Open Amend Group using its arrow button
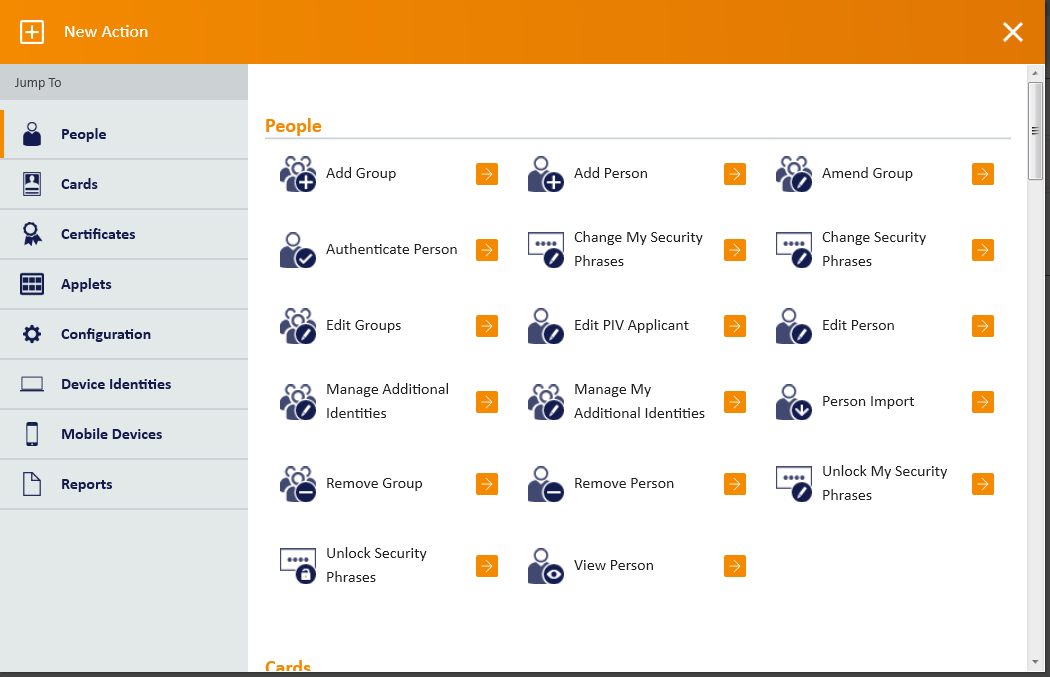The image size is (1050, 677). coord(983,174)
